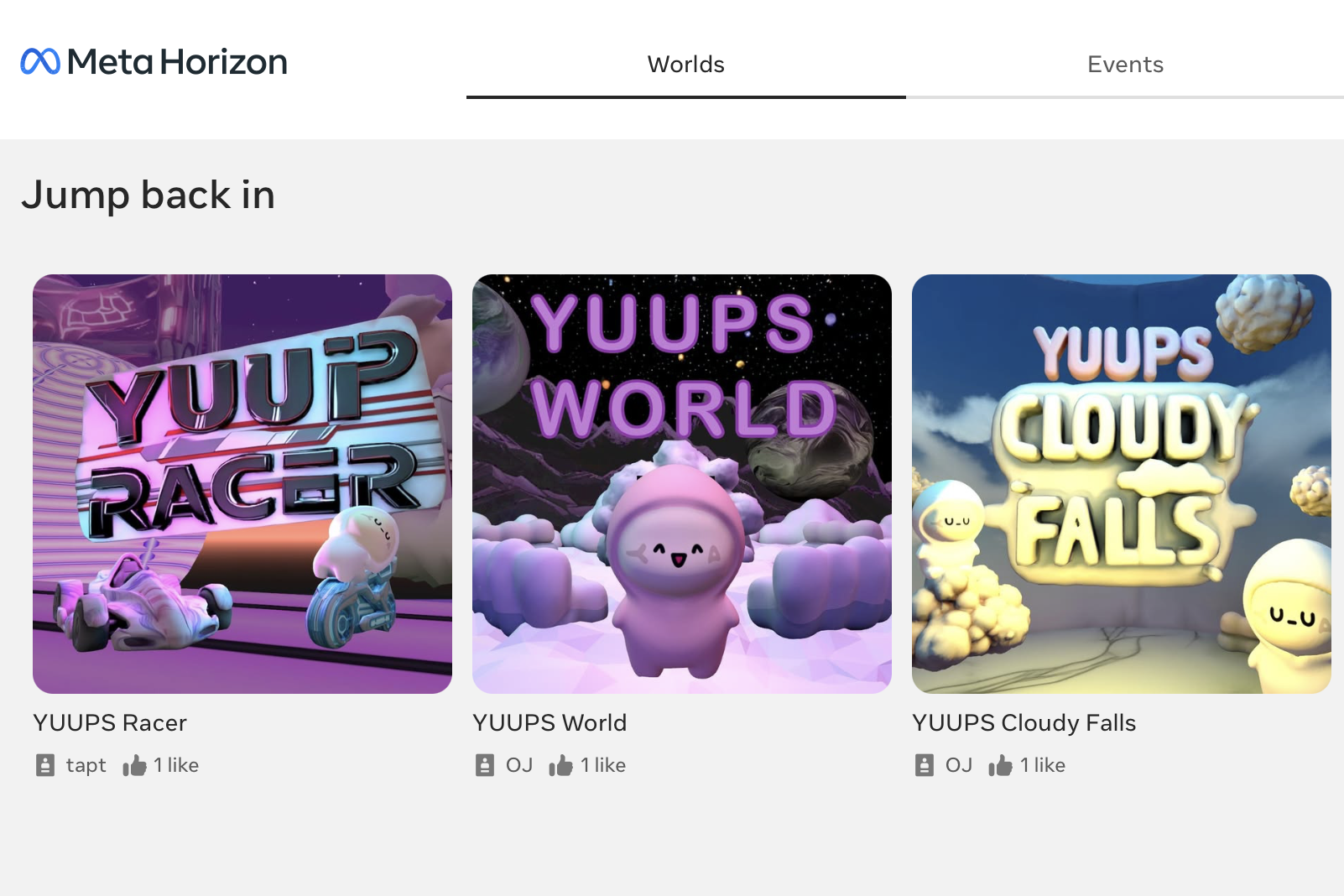Open the YUUPS World title link
Image resolution: width=1344 pixels, height=896 pixels.
coord(550,723)
